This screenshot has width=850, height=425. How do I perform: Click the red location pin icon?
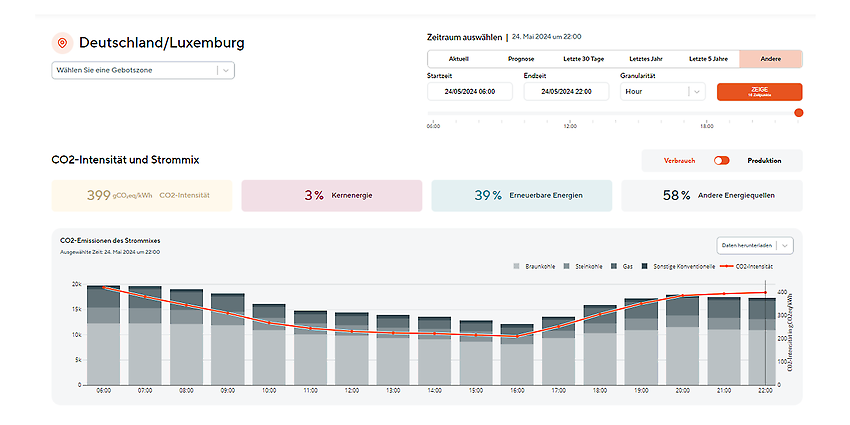62,43
